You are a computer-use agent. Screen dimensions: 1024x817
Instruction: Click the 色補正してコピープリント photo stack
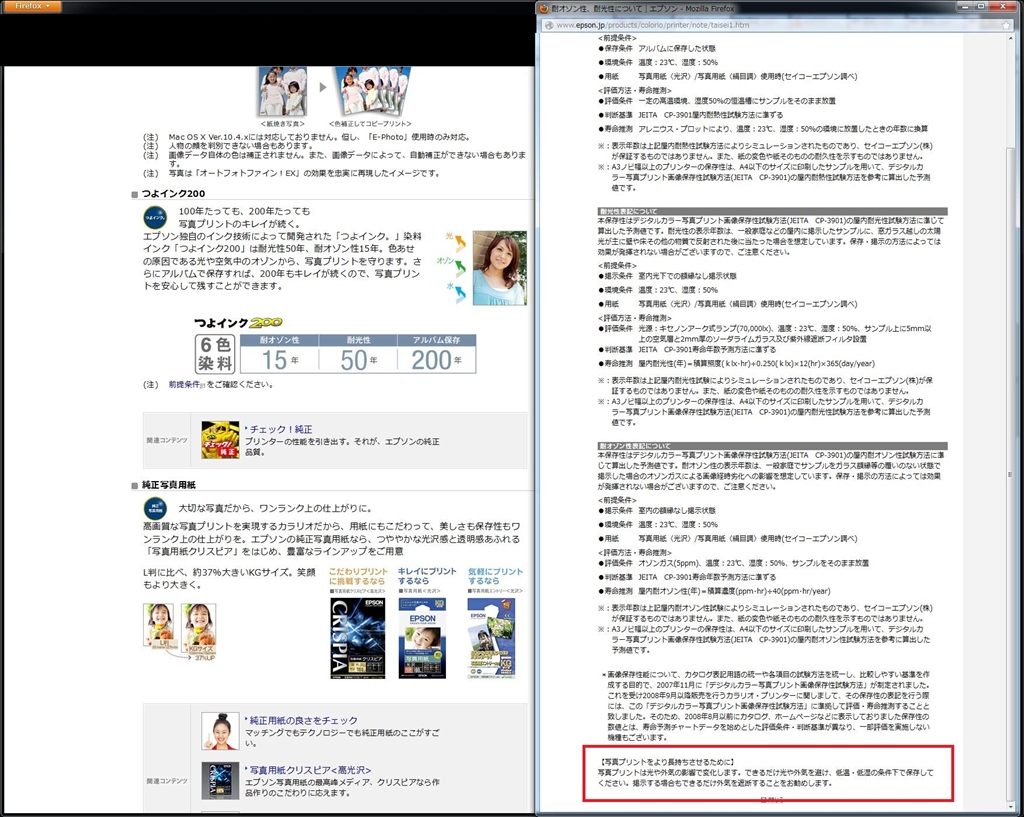tap(373, 91)
